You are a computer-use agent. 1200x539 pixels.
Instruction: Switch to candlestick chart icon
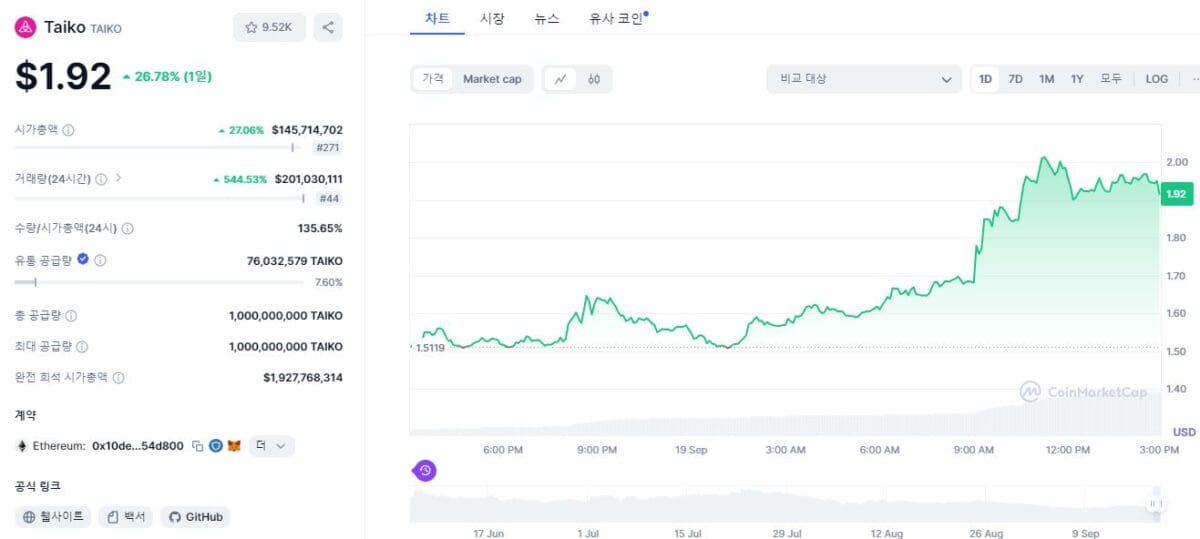pyautogui.click(x=594, y=79)
